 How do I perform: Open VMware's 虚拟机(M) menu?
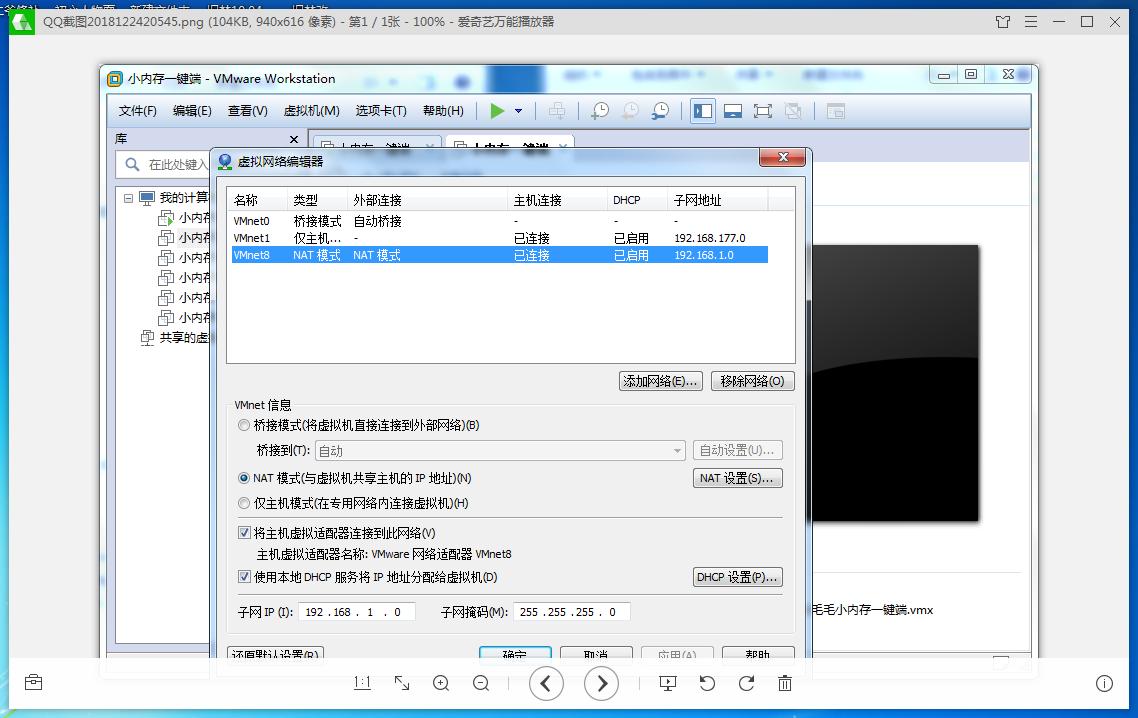pos(311,111)
